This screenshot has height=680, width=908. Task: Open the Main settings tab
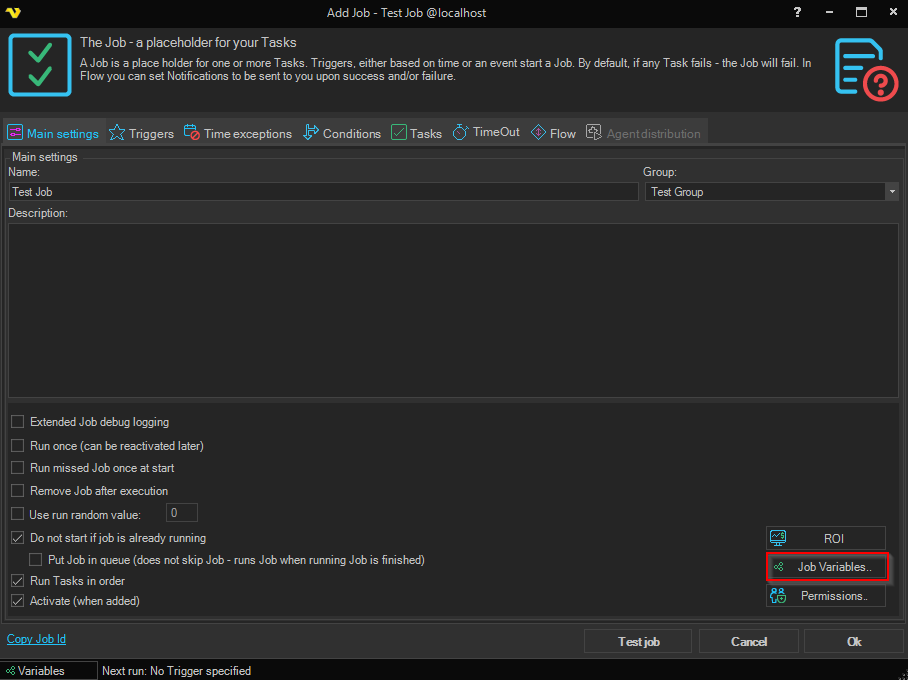click(x=53, y=133)
